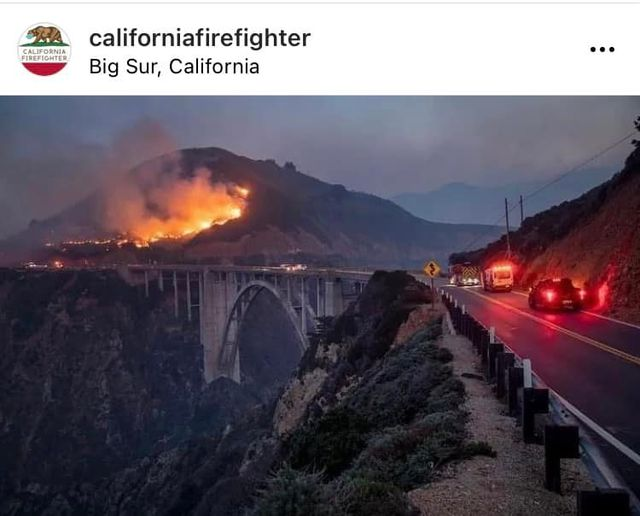
Task: Click the bear emblem in profile logo
Action: click(44, 35)
